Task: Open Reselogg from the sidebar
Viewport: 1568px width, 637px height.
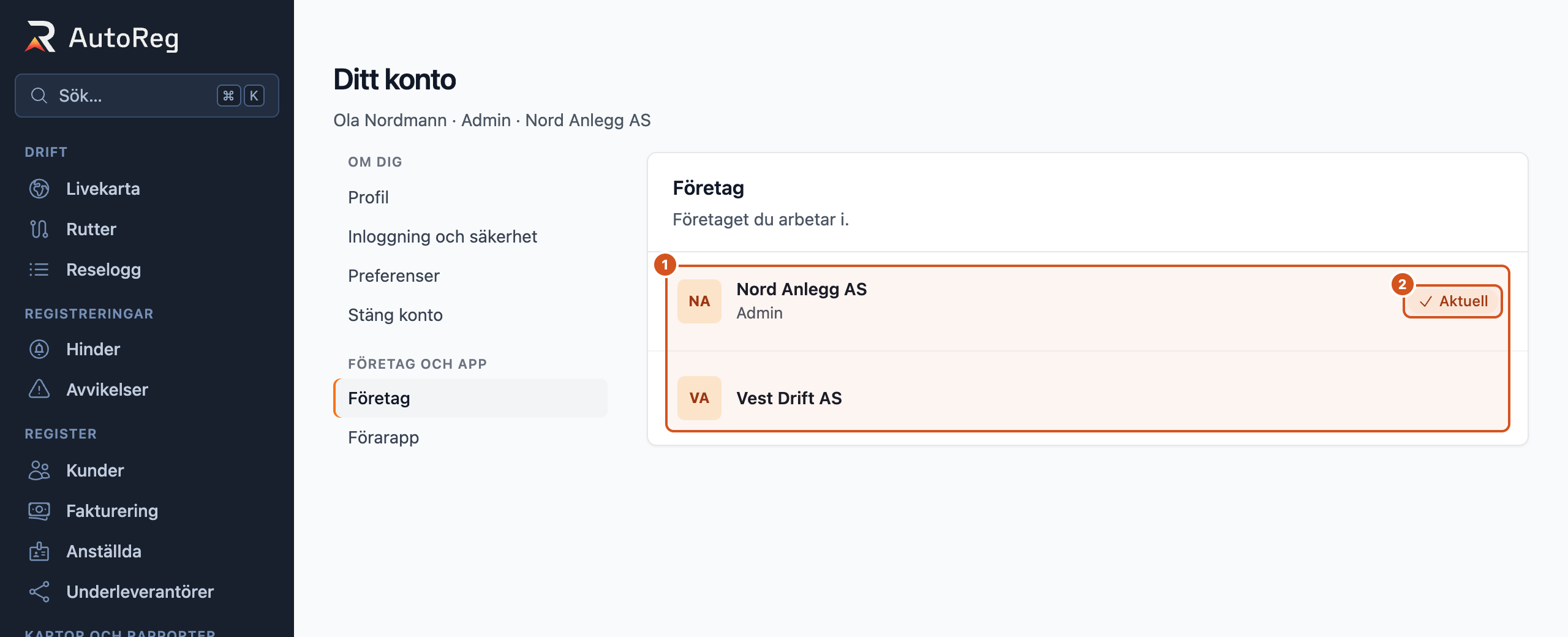Action: pyautogui.click(x=147, y=269)
